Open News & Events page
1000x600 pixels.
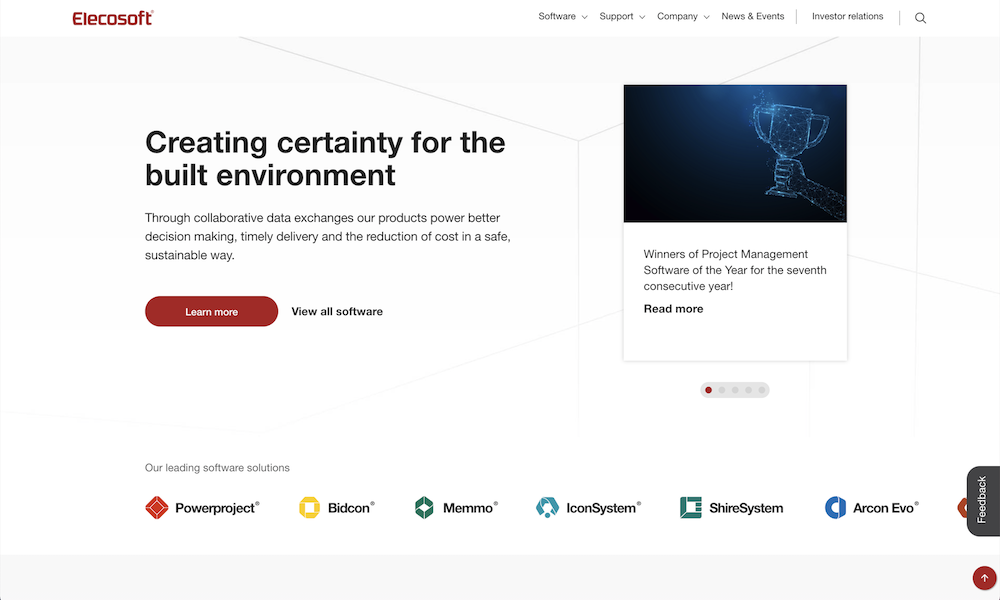pos(753,17)
